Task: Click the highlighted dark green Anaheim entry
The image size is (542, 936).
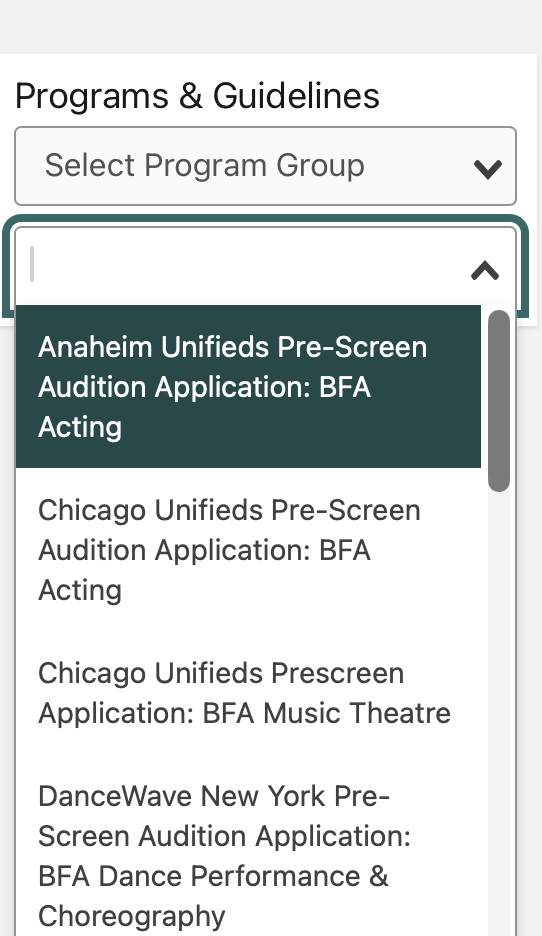Action: click(x=248, y=386)
